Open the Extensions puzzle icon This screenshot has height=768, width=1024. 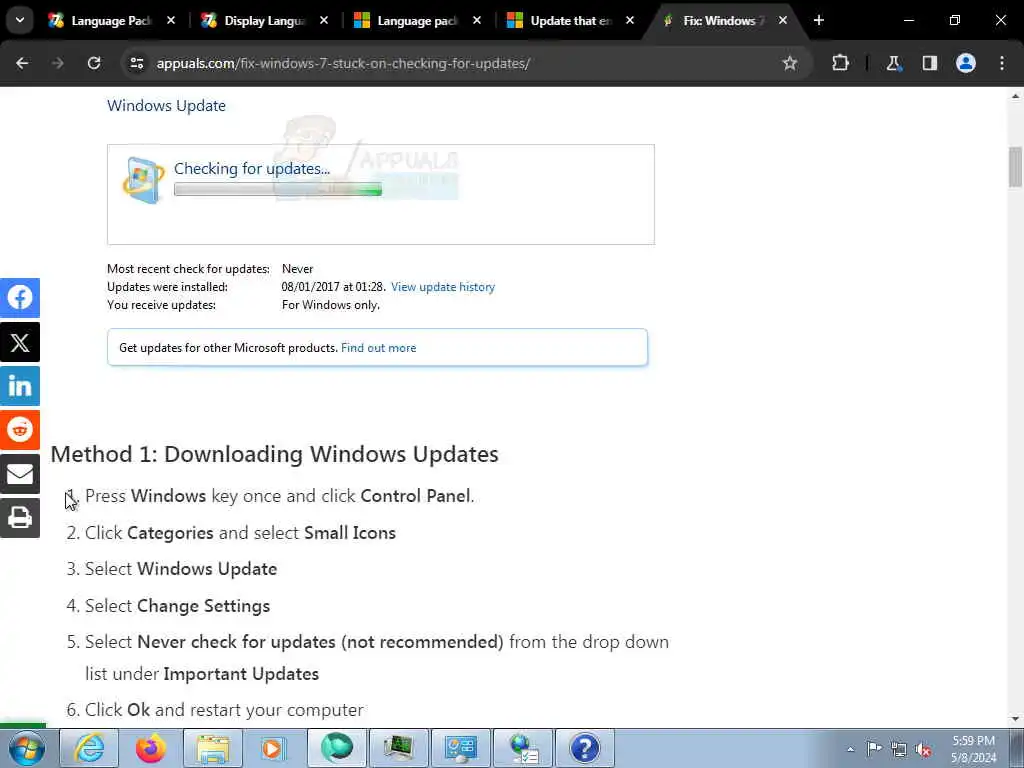click(840, 63)
